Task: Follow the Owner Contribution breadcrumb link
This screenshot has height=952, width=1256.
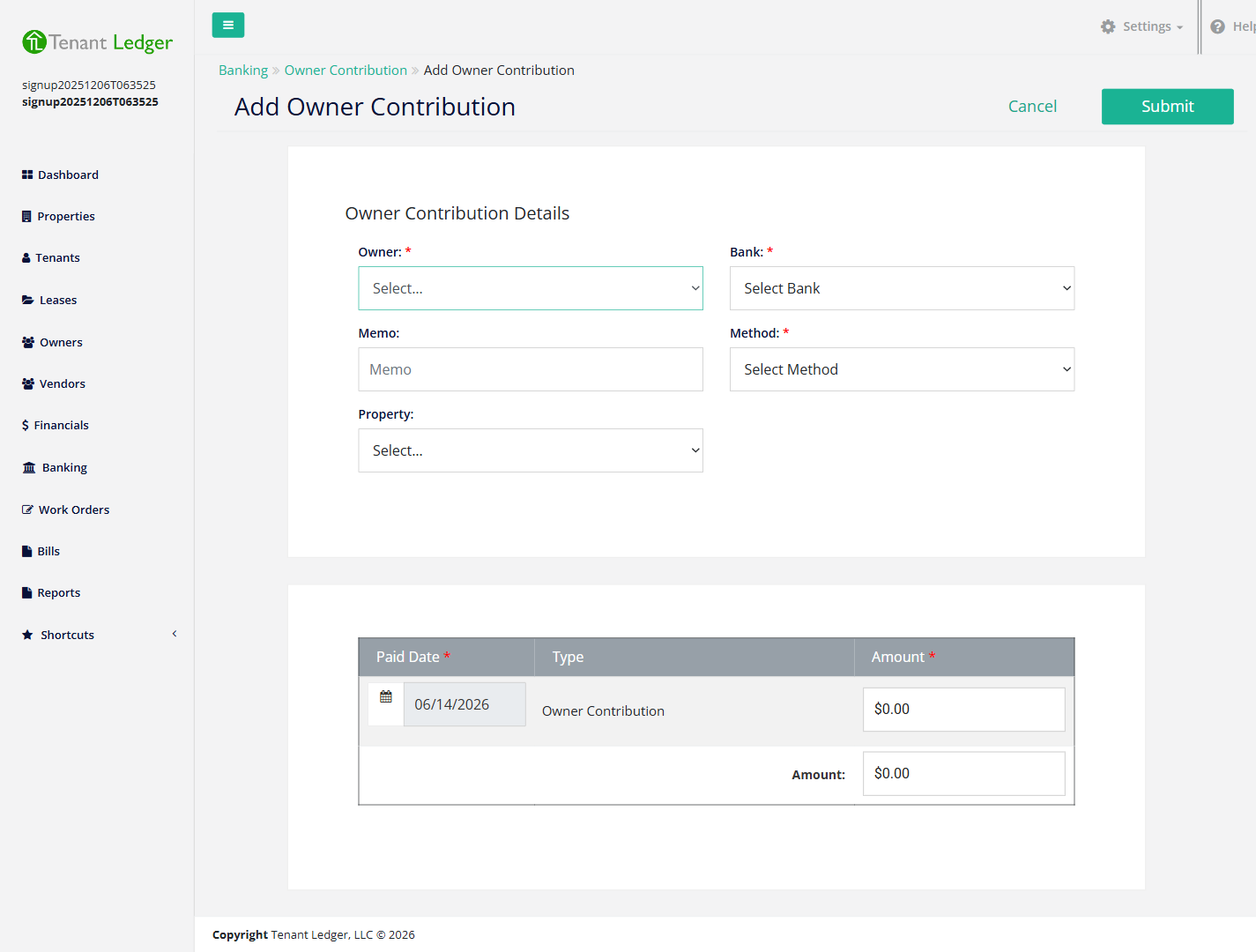Action: tap(346, 70)
